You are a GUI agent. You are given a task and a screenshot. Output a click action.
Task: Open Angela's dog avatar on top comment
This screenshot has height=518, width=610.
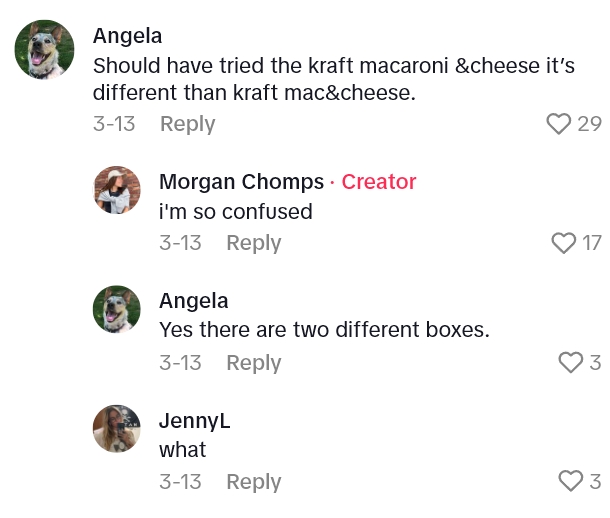[x=44, y=50]
